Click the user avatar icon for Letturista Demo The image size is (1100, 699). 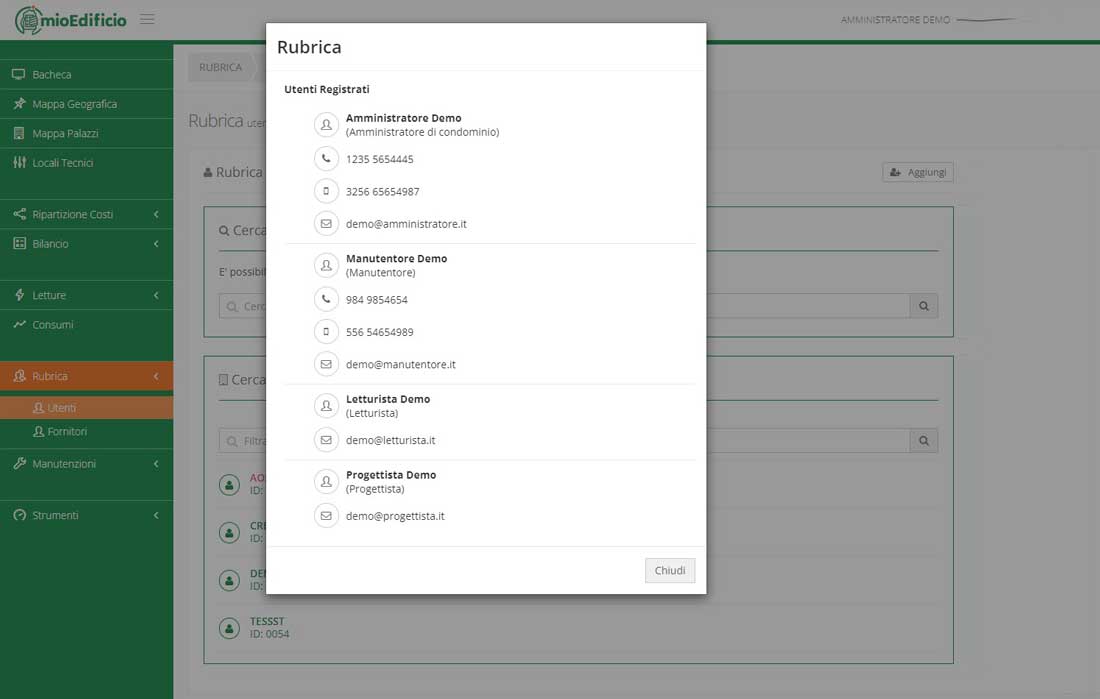click(x=326, y=405)
